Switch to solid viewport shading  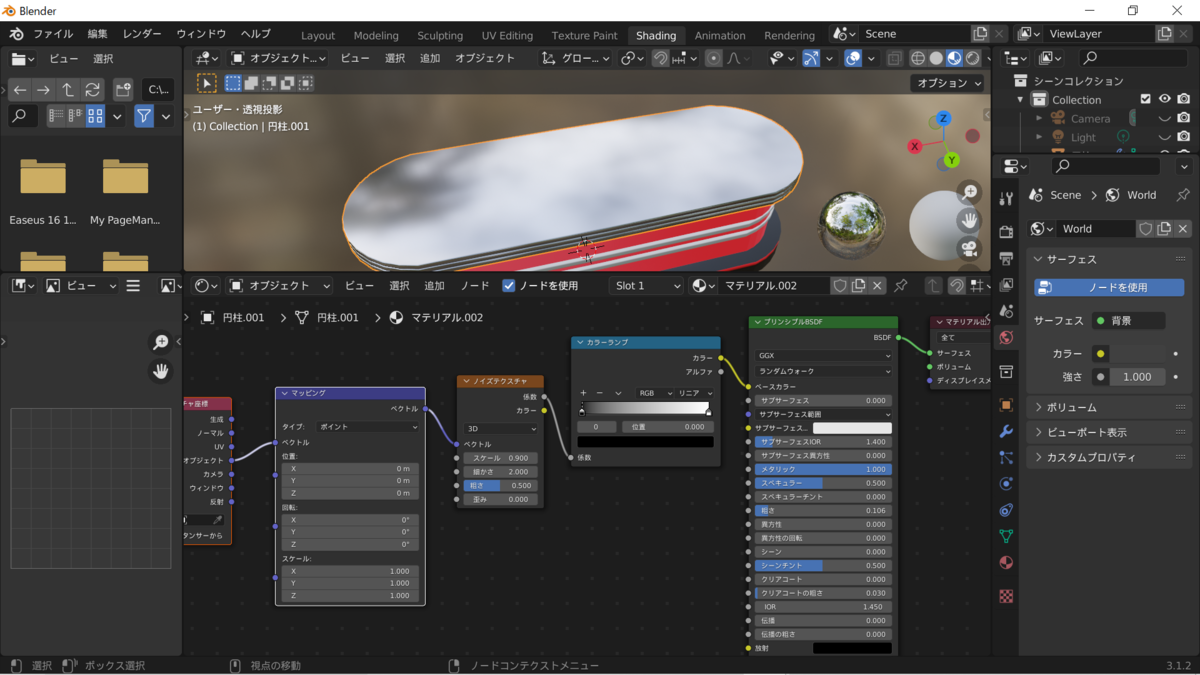(936, 58)
